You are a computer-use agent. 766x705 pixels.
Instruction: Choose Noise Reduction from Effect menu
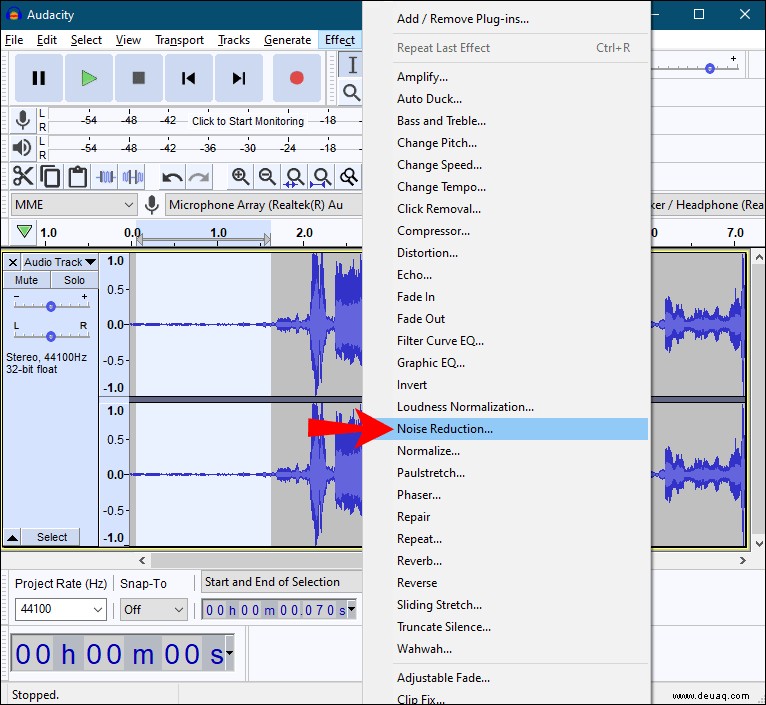[520, 429]
